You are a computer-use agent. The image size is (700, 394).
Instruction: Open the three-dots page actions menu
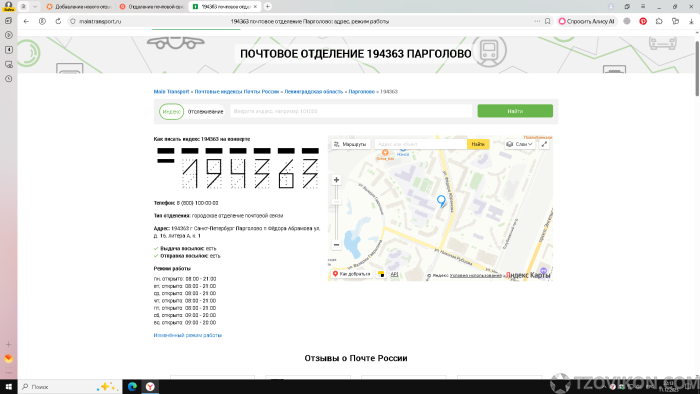(x=537, y=21)
